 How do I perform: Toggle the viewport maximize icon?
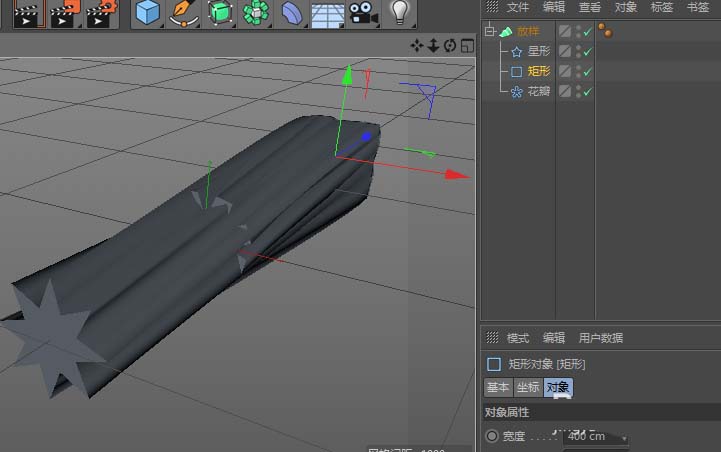click(x=466, y=45)
